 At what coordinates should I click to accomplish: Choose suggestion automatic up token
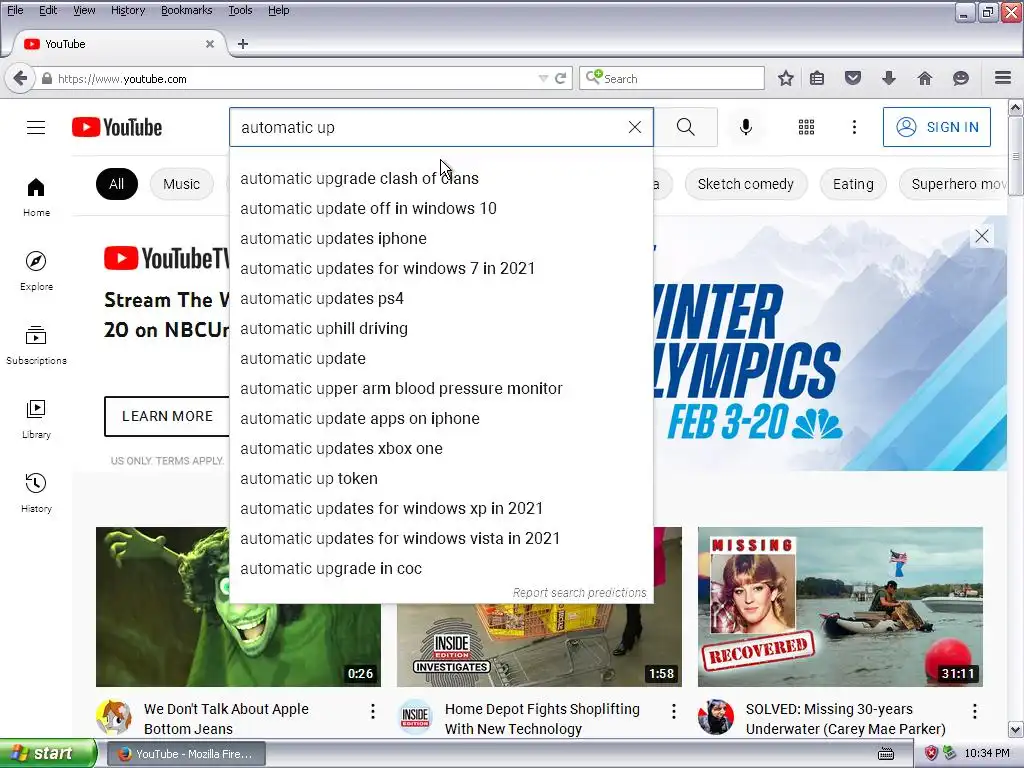(441, 479)
